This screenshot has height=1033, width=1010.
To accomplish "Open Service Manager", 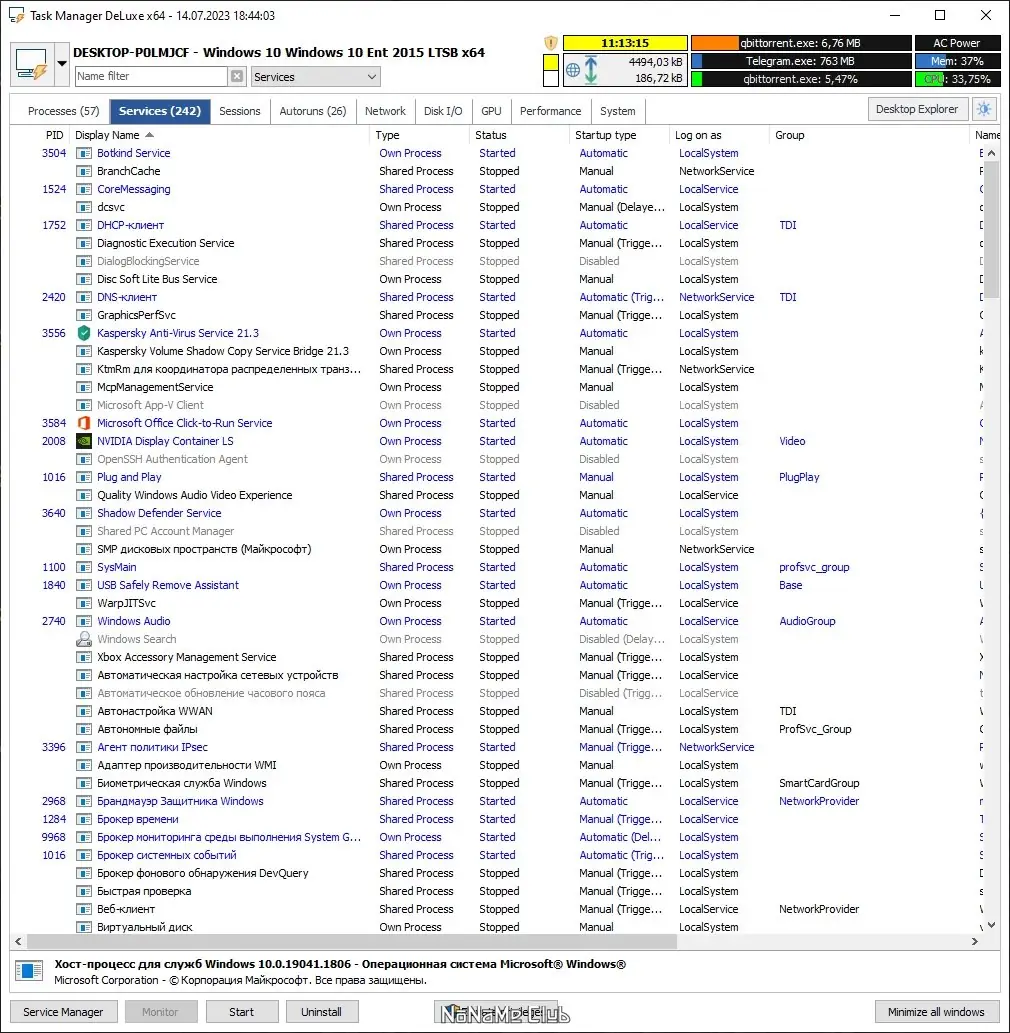I will pyautogui.click(x=63, y=1011).
